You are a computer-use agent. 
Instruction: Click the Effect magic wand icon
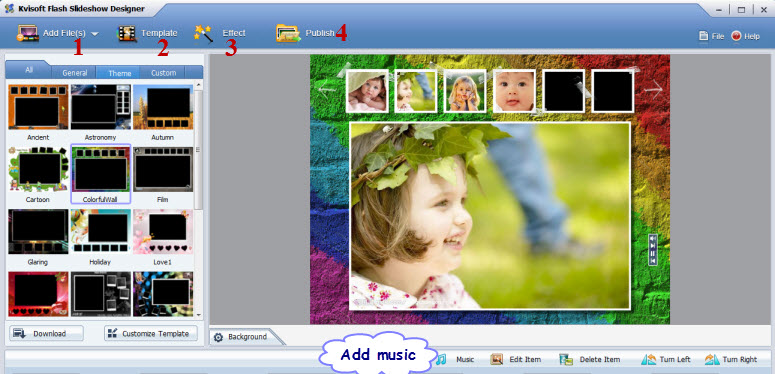[x=203, y=34]
